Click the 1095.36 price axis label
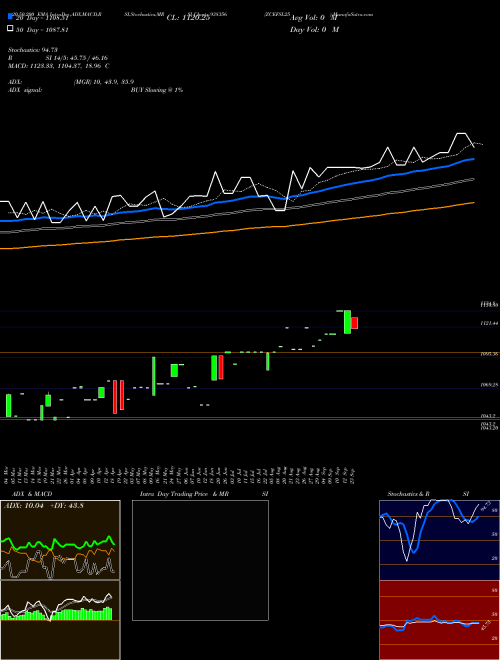 (x=489, y=354)
